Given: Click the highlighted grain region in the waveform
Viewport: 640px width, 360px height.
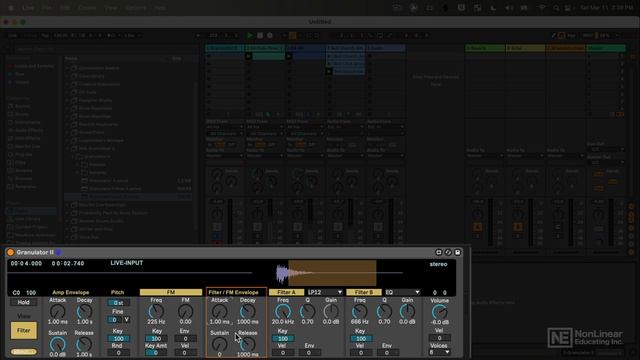Looking at the screenshot, I should [332, 273].
